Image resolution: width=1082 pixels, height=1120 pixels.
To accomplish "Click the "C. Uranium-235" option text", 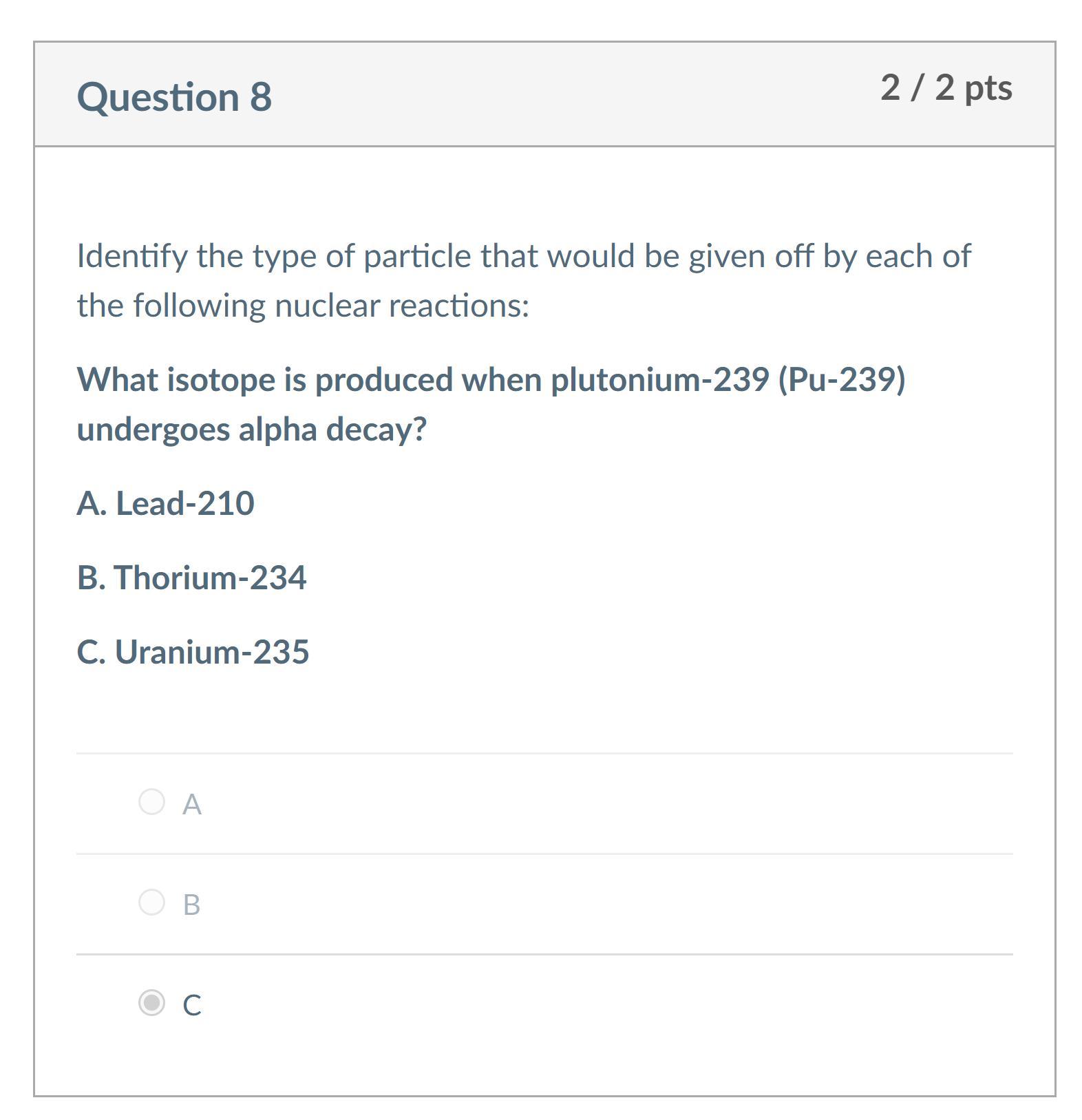I will coord(193,652).
